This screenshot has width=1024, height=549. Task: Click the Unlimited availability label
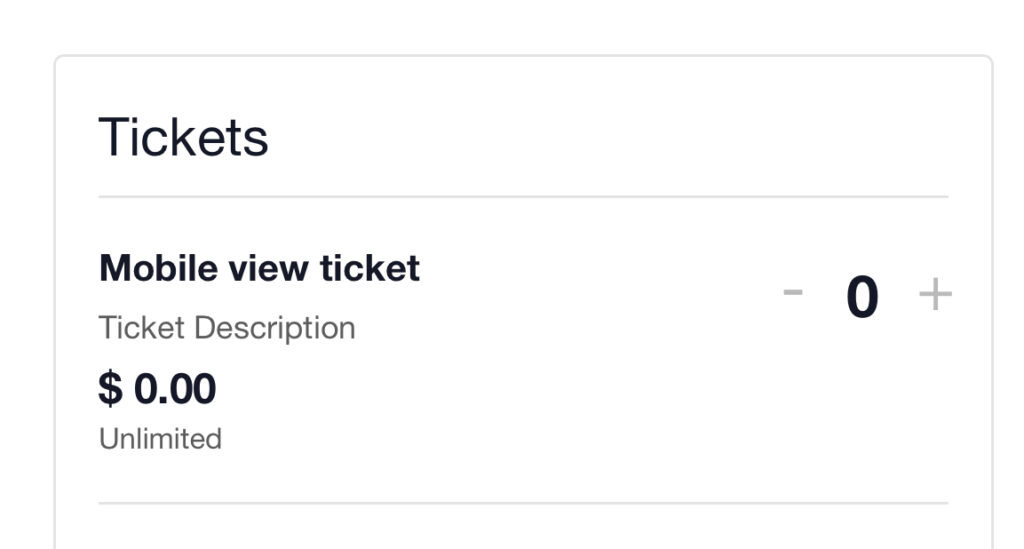point(160,438)
